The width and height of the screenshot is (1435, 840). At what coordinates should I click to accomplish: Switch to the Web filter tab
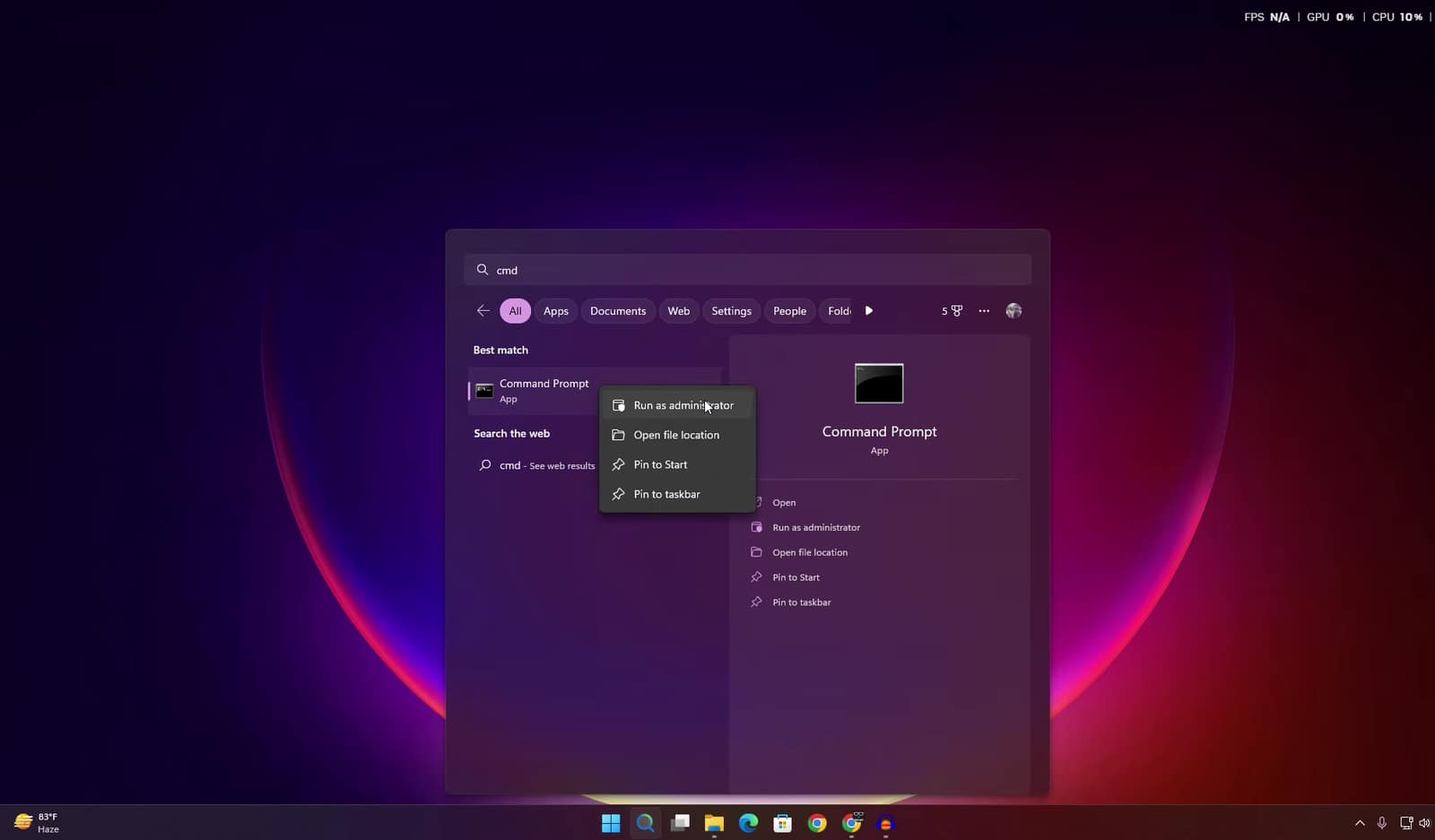(x=679, y=311)
